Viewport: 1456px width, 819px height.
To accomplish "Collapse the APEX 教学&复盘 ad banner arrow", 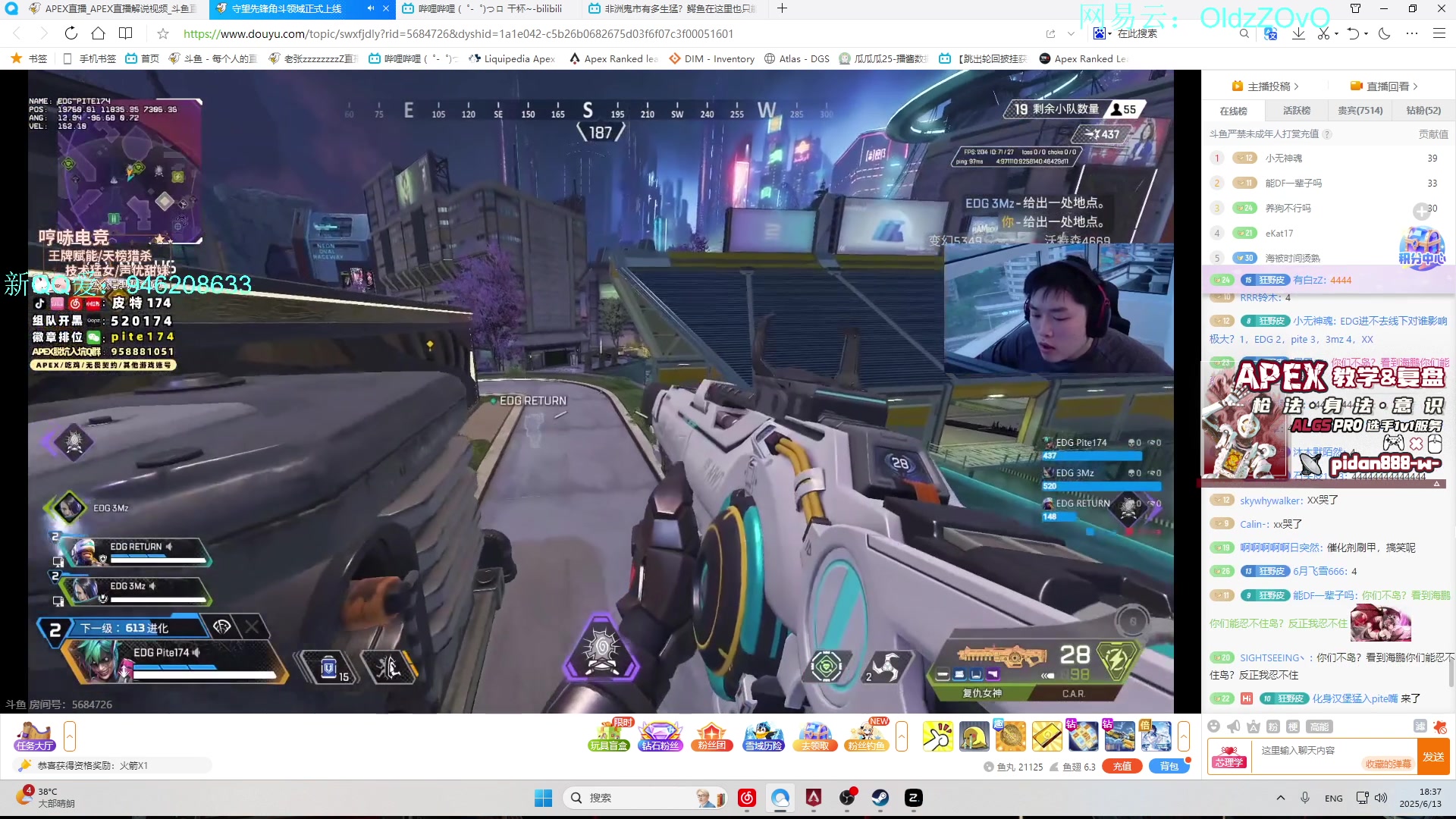I will (x=1436, y=484).
